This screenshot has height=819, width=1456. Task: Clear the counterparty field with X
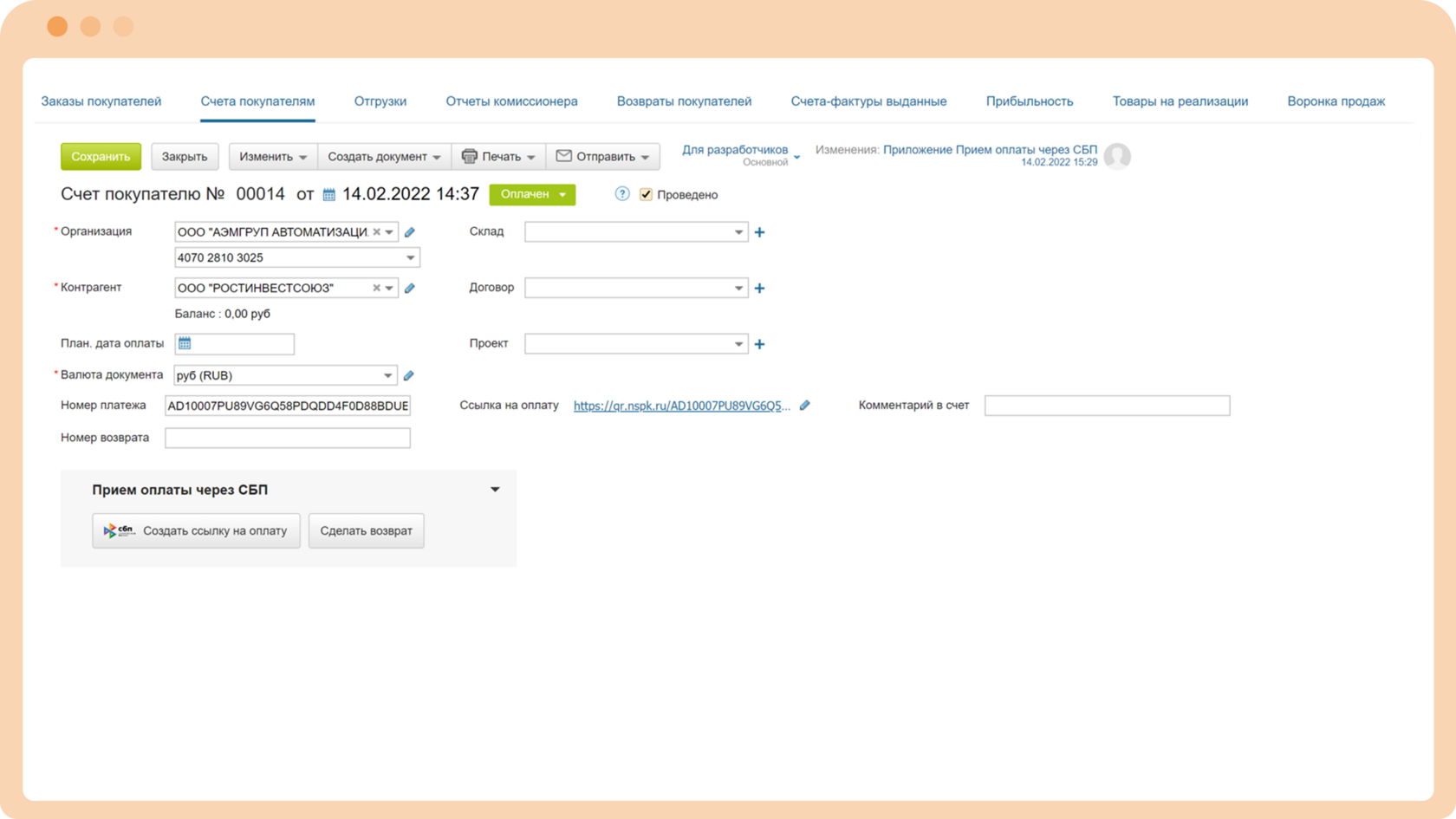(x=376, y=288)
